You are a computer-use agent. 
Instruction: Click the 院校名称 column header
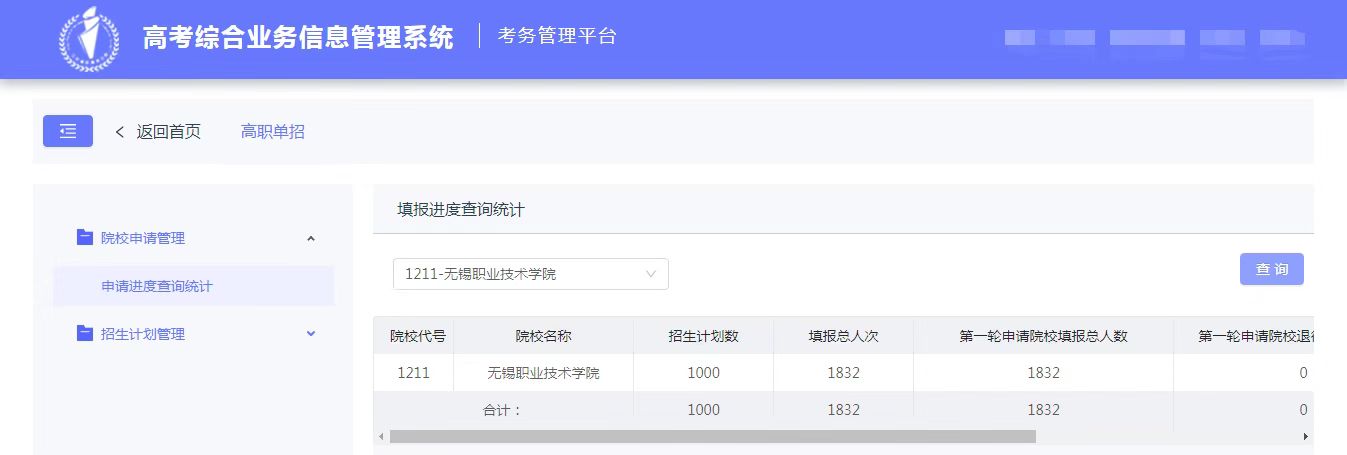pos(543,336)
